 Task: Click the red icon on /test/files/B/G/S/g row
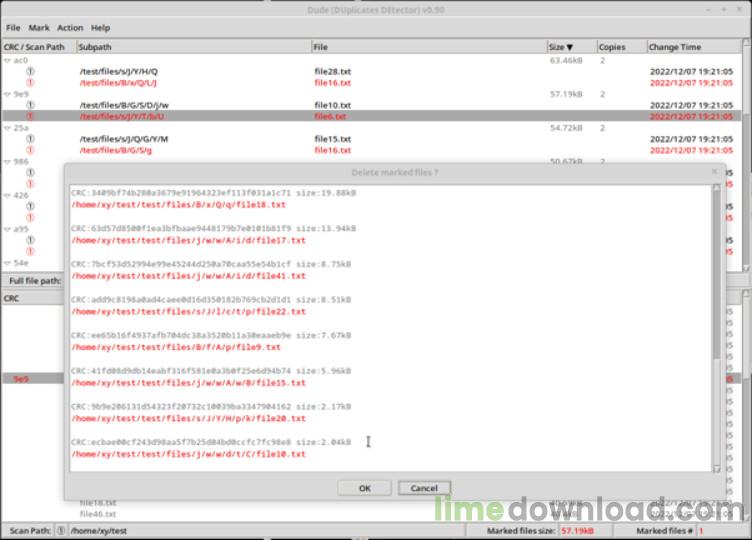click(x=30, y=150)
